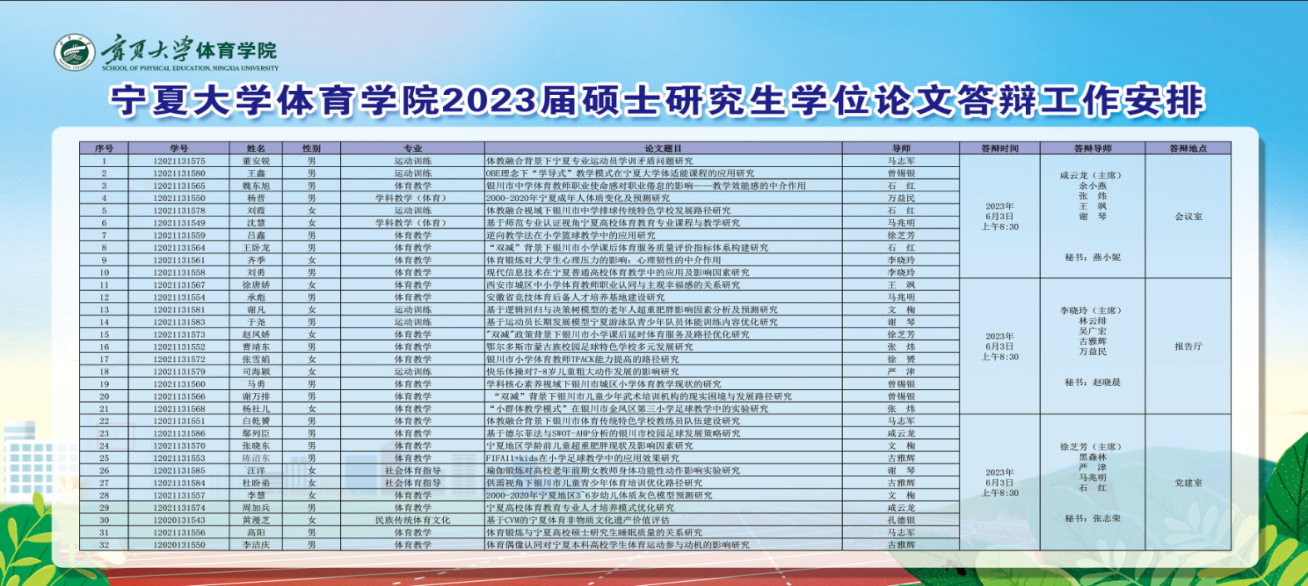1308x586 pixels.
Task: Click student ID 12021131550 in row 4
Action: tap(180, 198)
